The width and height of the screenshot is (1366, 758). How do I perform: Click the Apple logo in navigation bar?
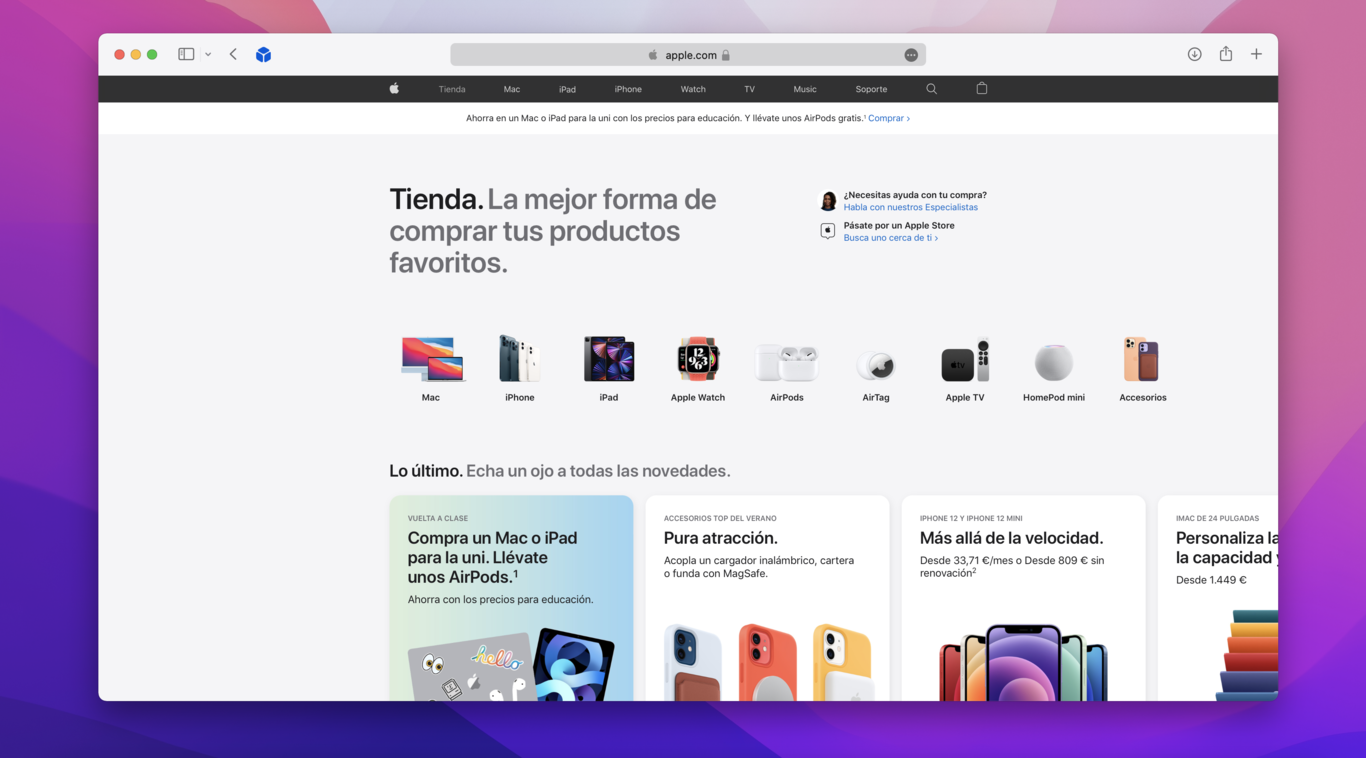point(394,89)
